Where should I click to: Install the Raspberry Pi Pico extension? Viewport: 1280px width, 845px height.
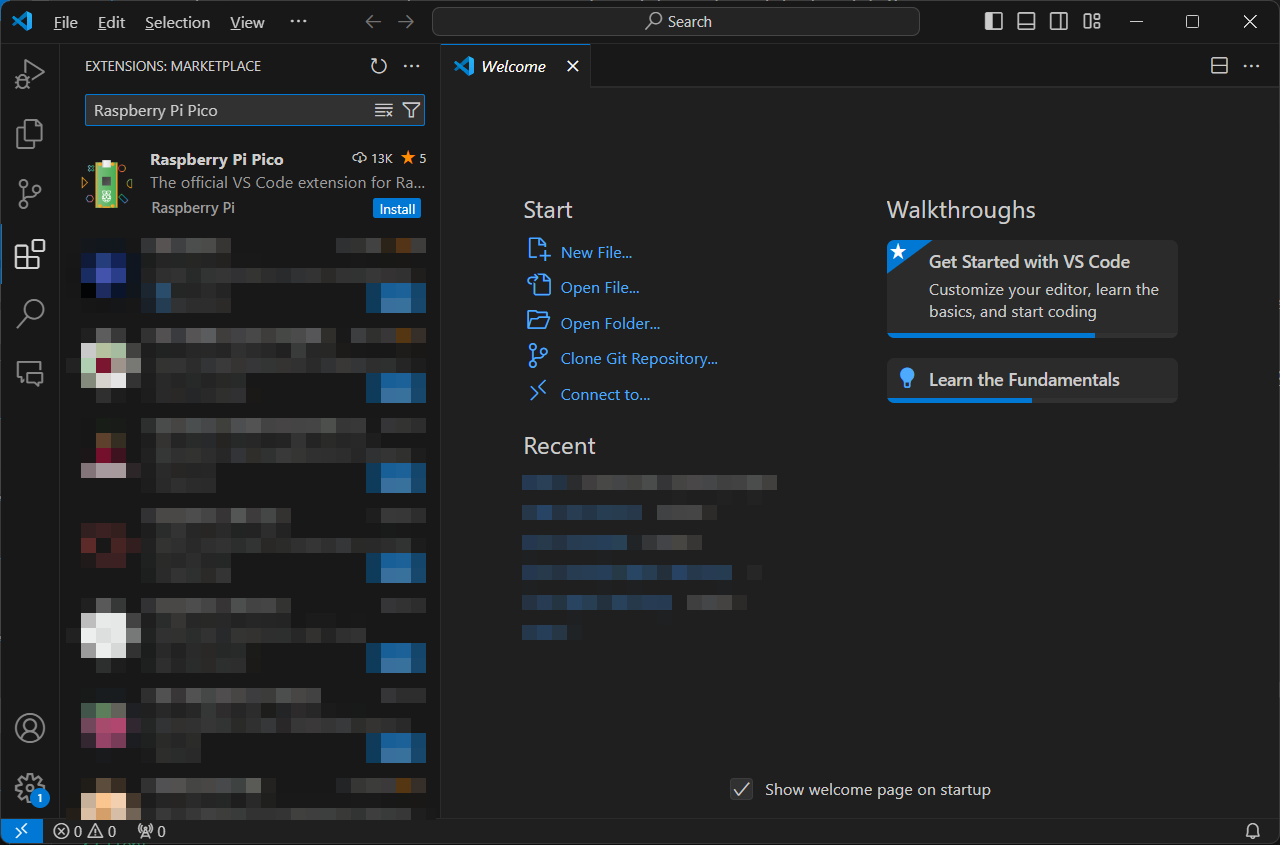coord(397,209)
